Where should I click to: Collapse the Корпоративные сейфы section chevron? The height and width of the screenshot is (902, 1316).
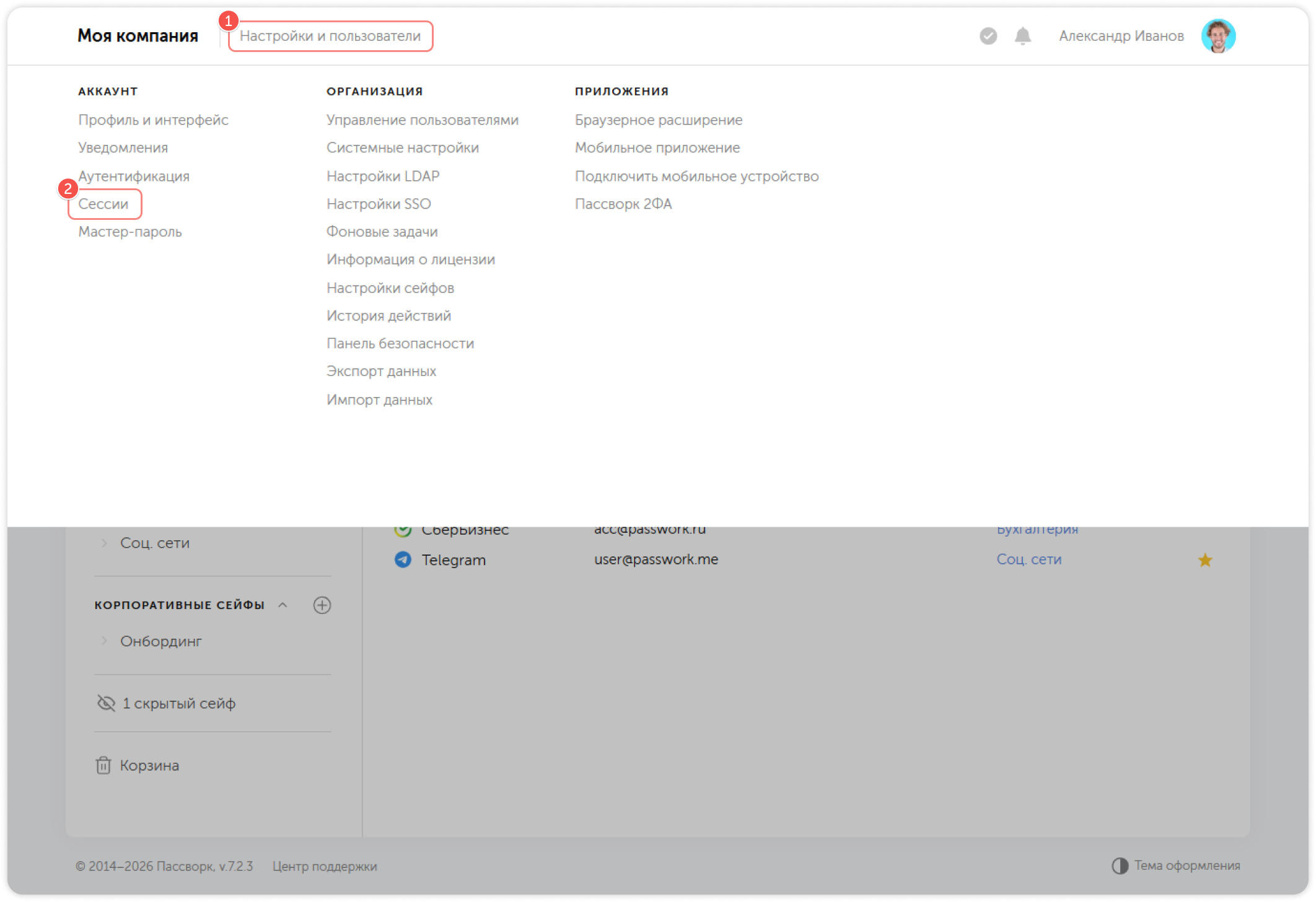(283, 605)
